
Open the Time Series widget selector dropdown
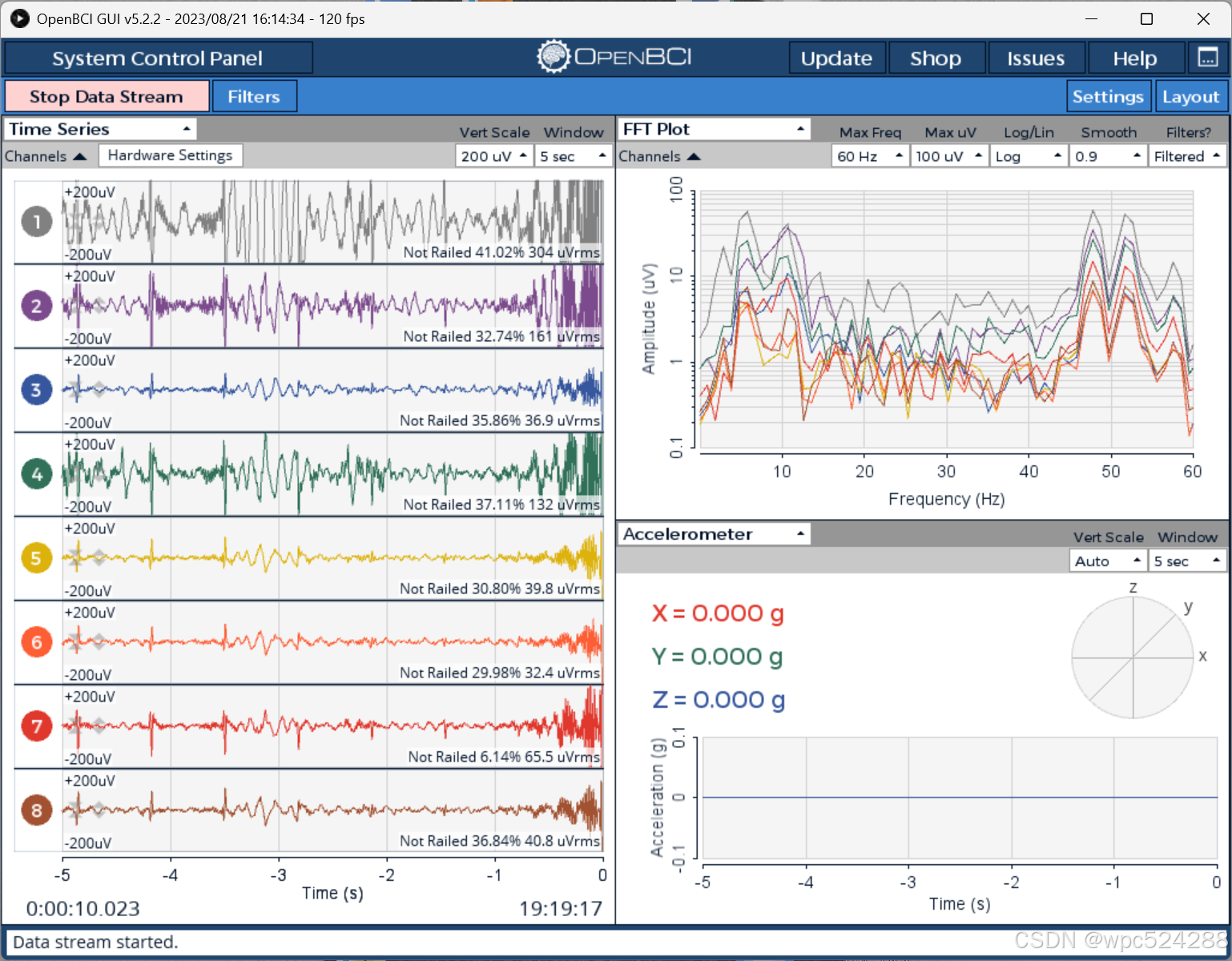click(100, 129)
